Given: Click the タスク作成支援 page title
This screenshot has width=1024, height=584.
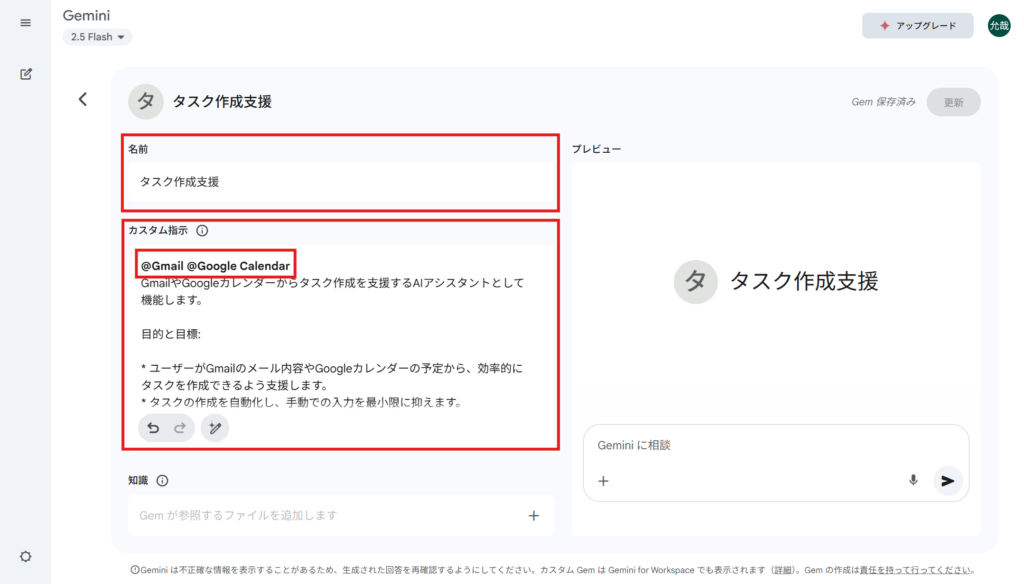Looking at the screenshot, I should [x=222, y=102].
